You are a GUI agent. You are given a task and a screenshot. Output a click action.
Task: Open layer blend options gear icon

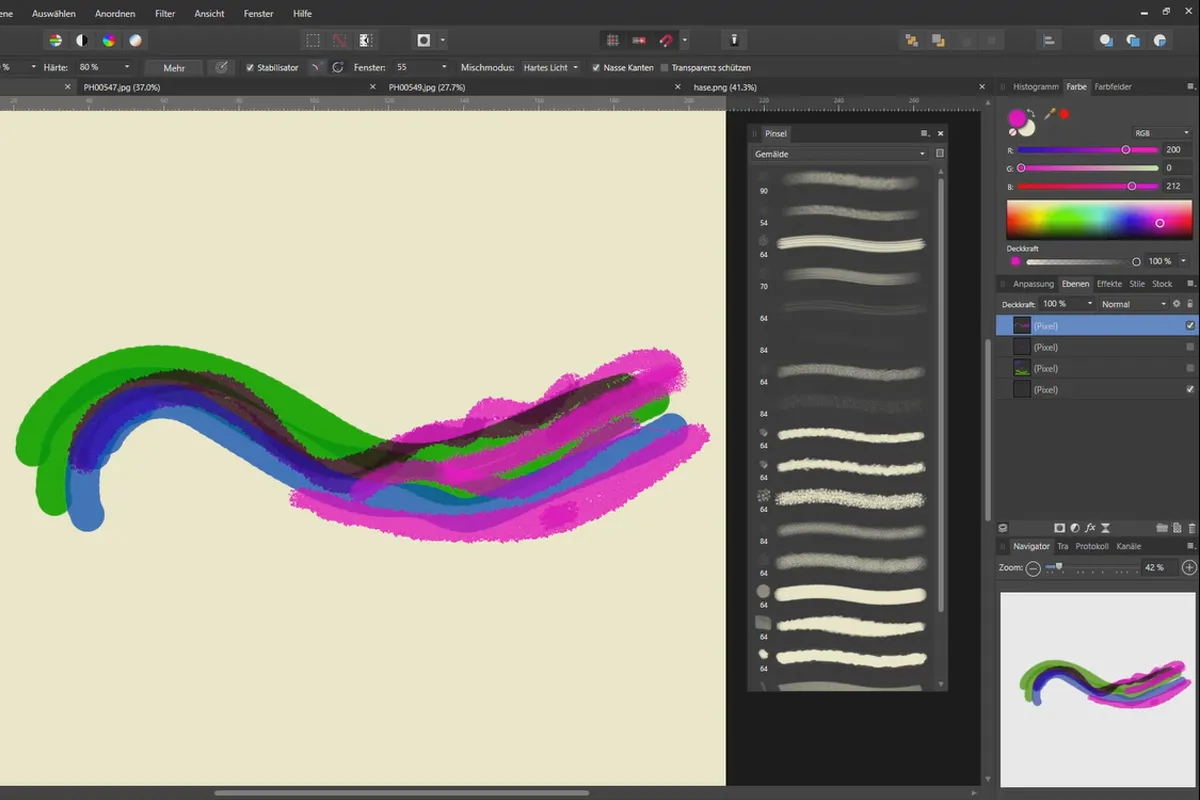(1177, 303)
